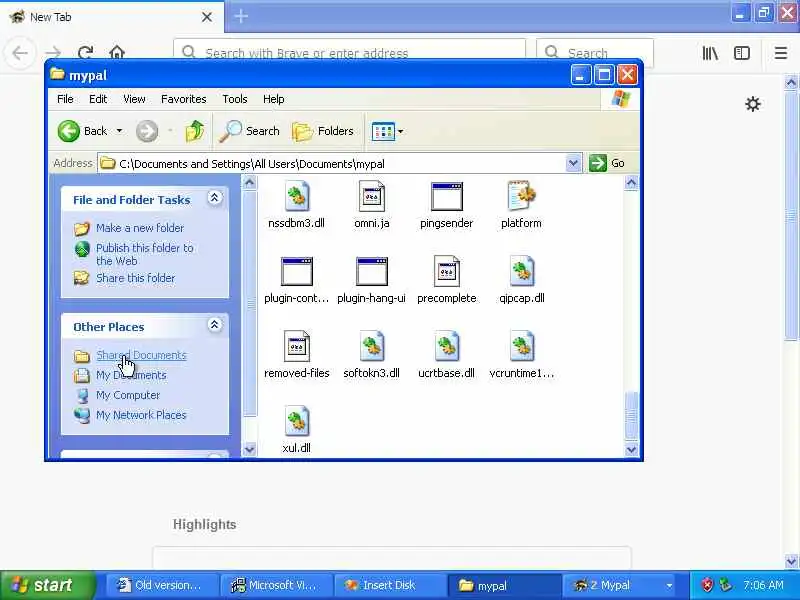The width and height of the screenshot is (800, 600).
Task: Select the xul.dll file icon
Action: 296,421
